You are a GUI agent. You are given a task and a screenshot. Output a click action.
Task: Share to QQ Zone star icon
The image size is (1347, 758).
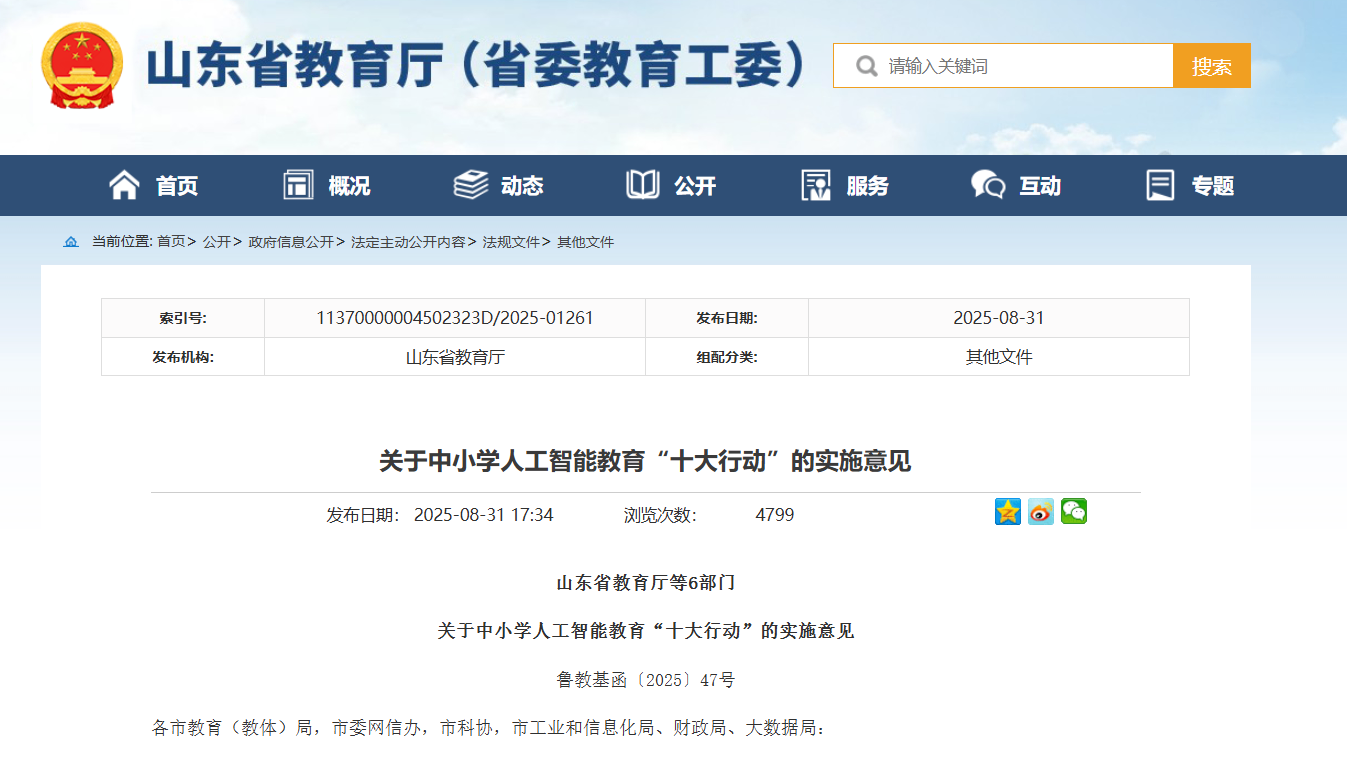pyautogui.click(x=1008, y=511)
